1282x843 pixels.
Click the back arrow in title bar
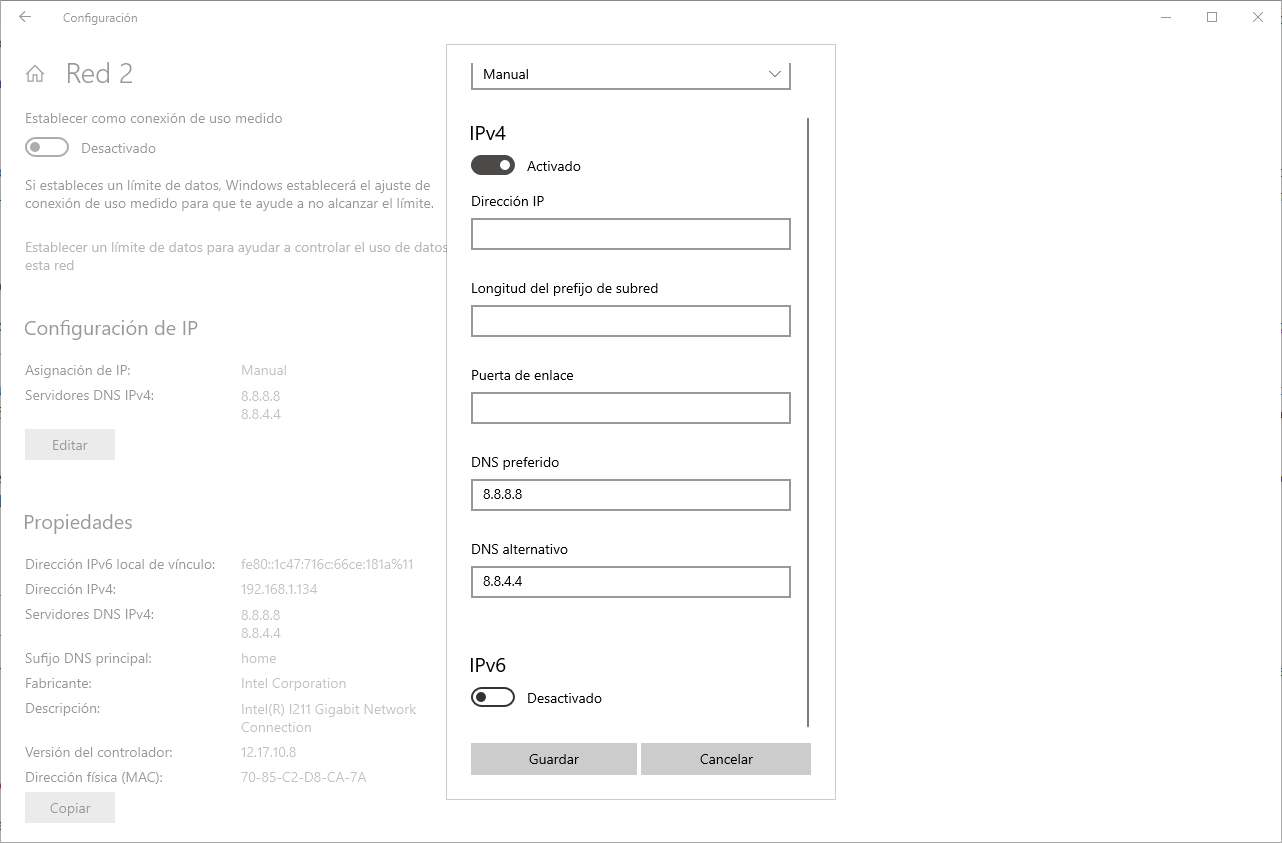[25, 17]
